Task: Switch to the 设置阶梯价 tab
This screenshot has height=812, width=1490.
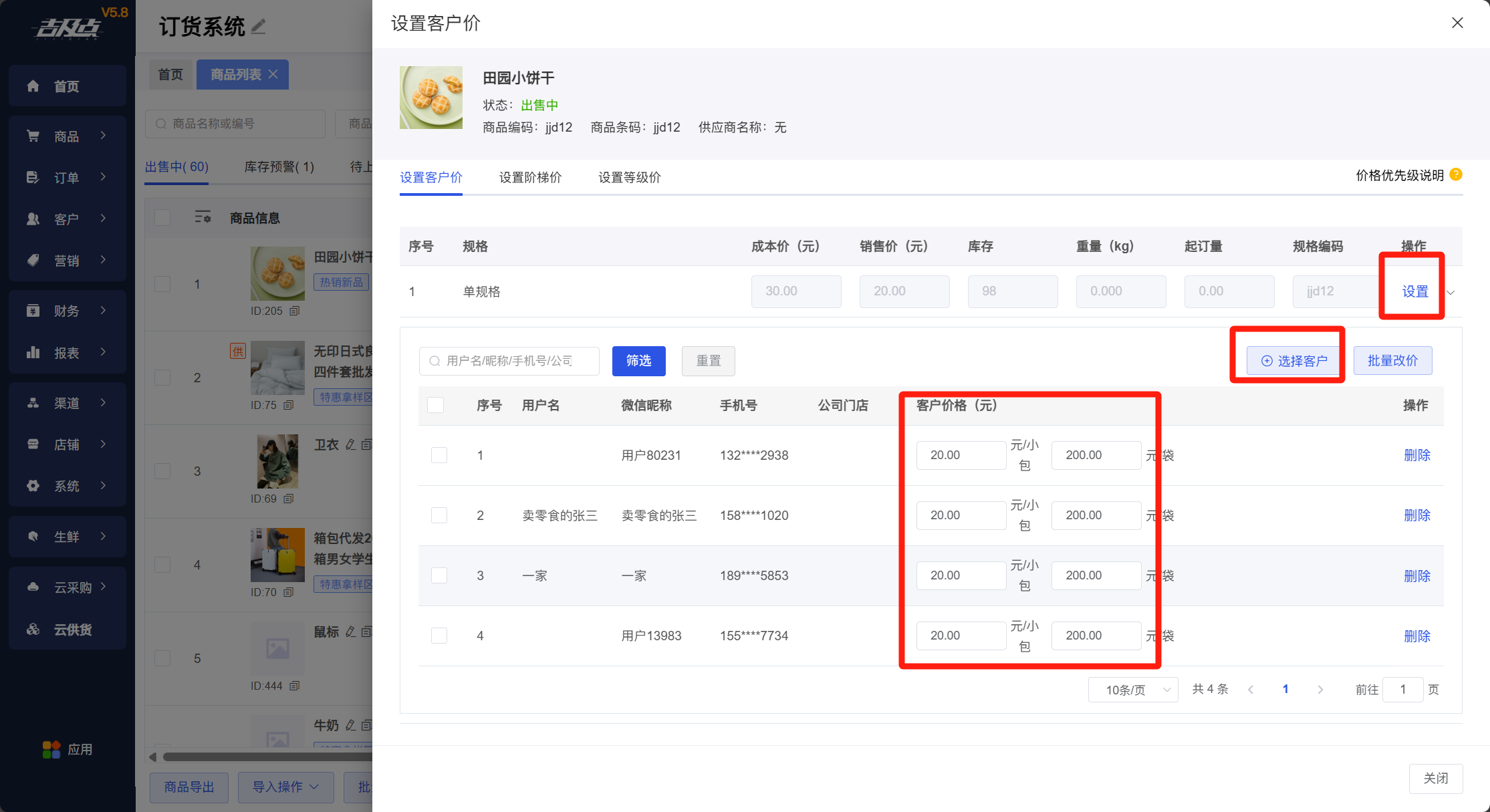Action: (x=530, y=178)
